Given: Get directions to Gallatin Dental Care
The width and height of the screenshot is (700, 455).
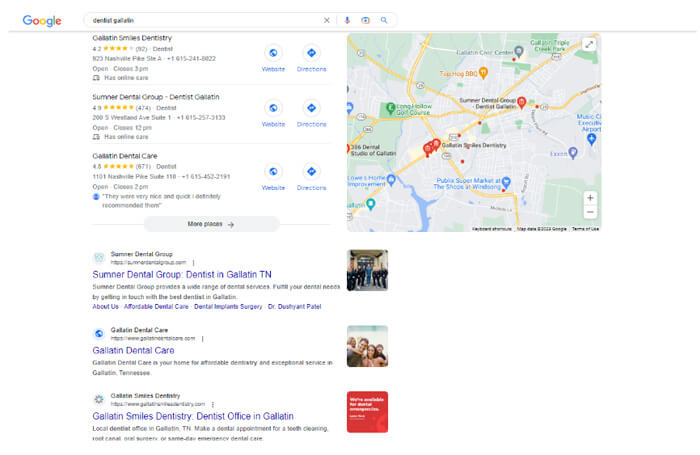Looking at the screenshot, I should tap(311, 171).
